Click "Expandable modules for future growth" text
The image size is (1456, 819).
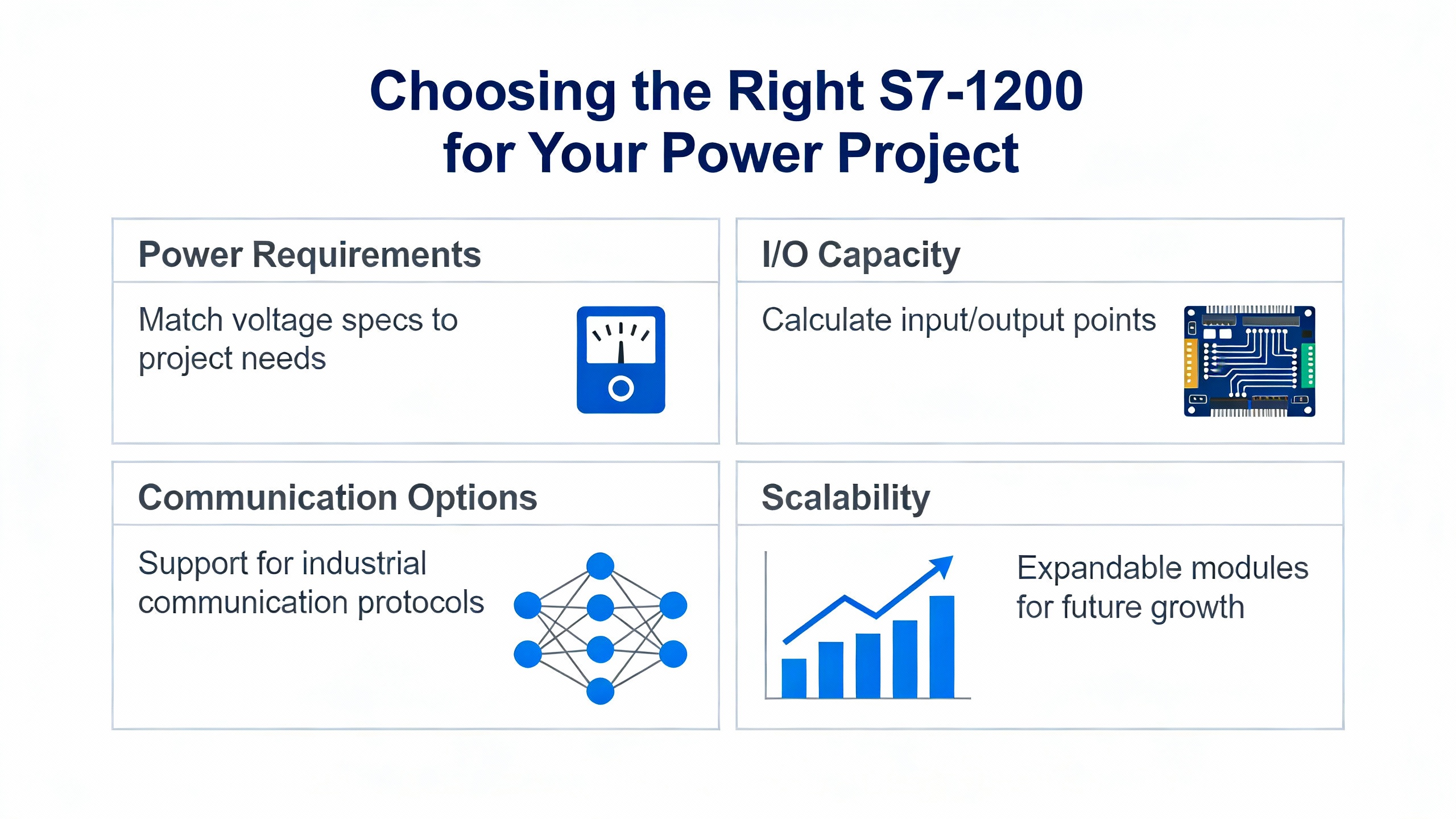1162,587
